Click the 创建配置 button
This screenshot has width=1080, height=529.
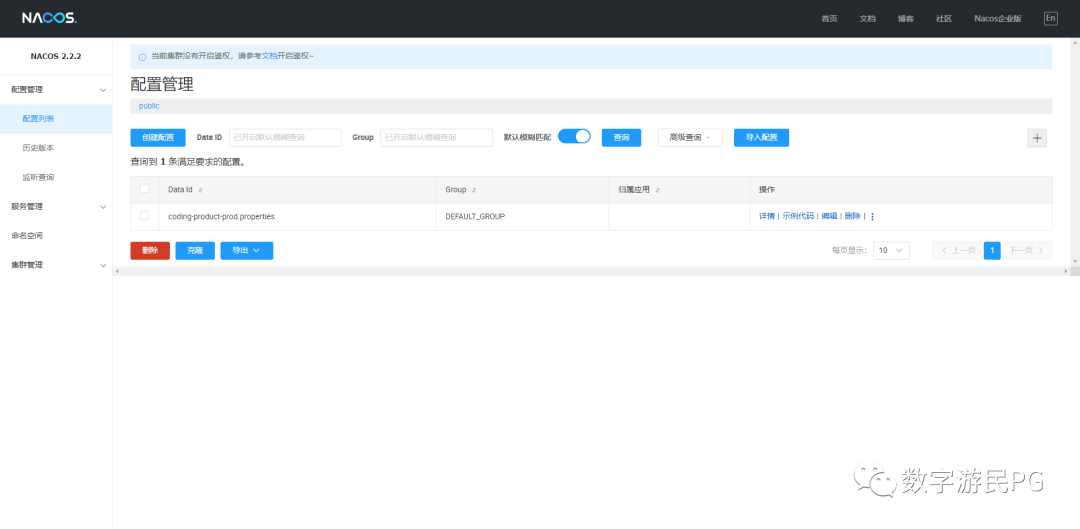[x=158, y=138]
